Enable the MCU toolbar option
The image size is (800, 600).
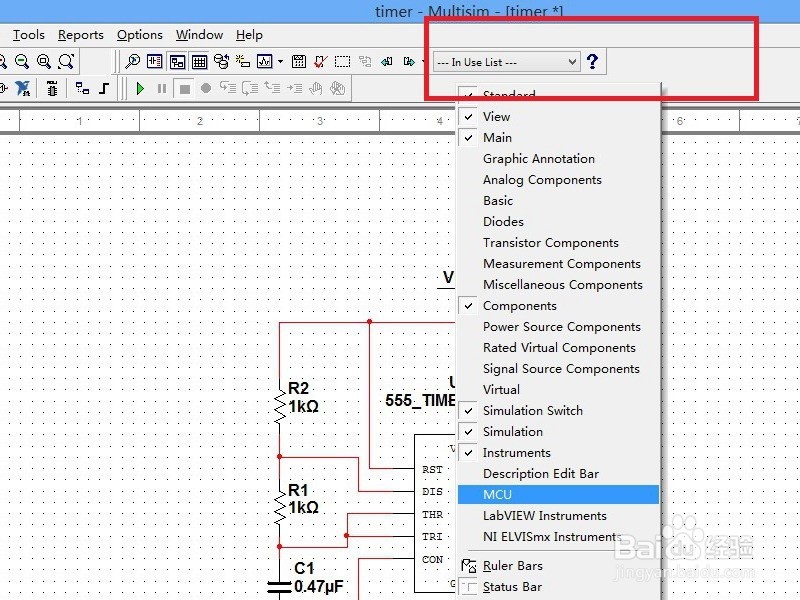[558, 494]
